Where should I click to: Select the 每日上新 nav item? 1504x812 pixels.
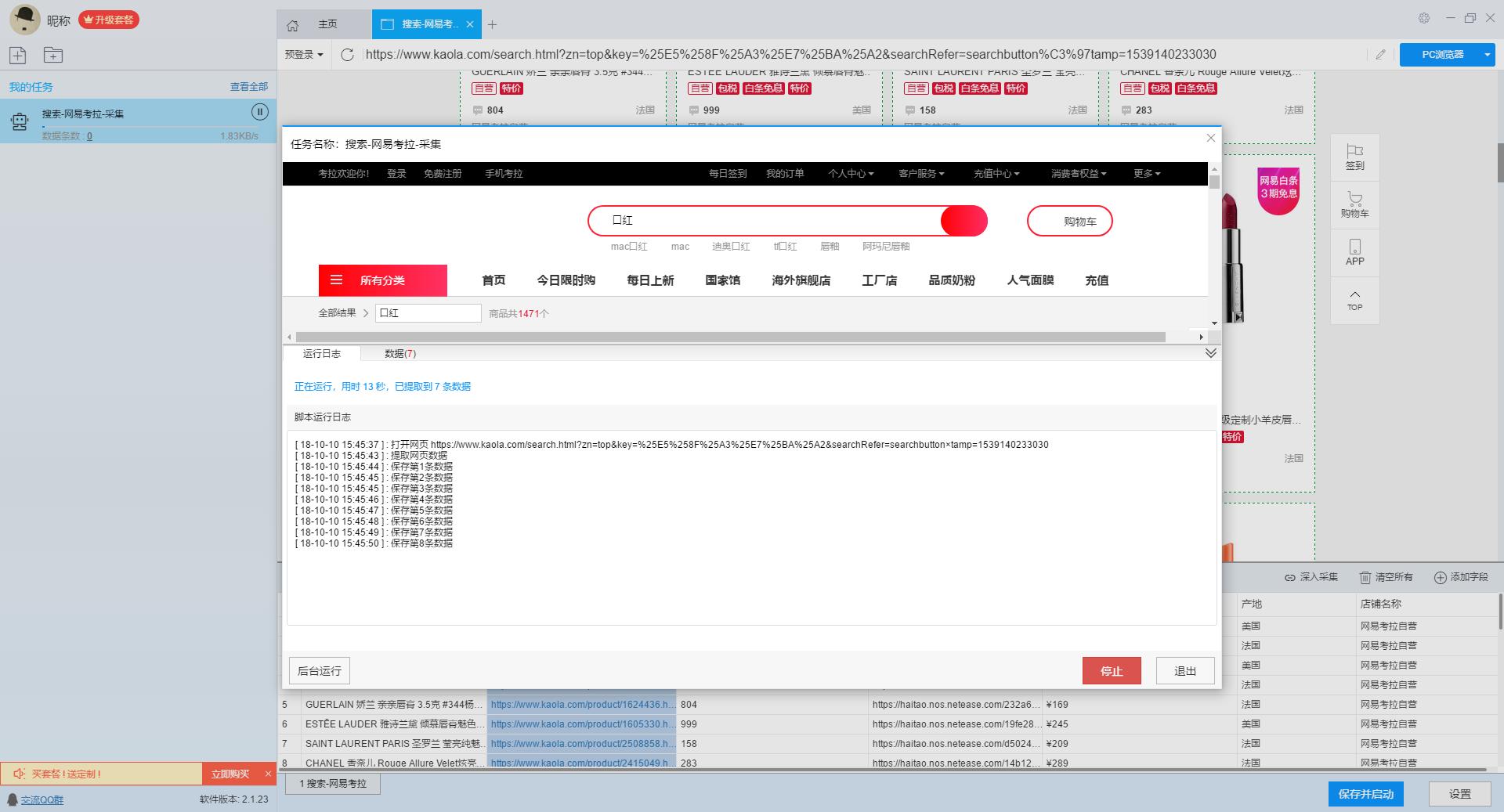pos(650,280)
